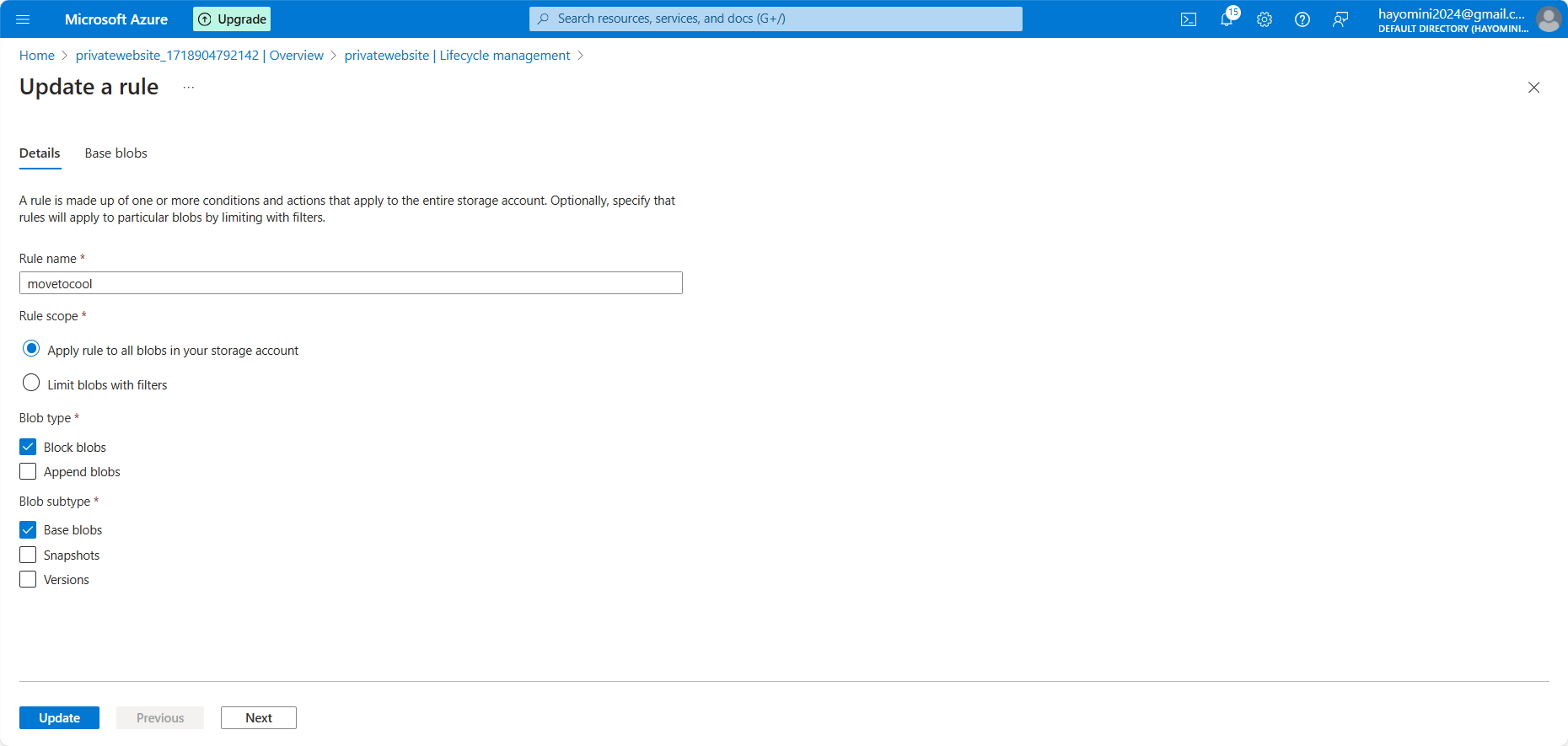Click the hayomini2024 account name
This screenshot has height=746, width=1568.
[x=1452, y=13]
